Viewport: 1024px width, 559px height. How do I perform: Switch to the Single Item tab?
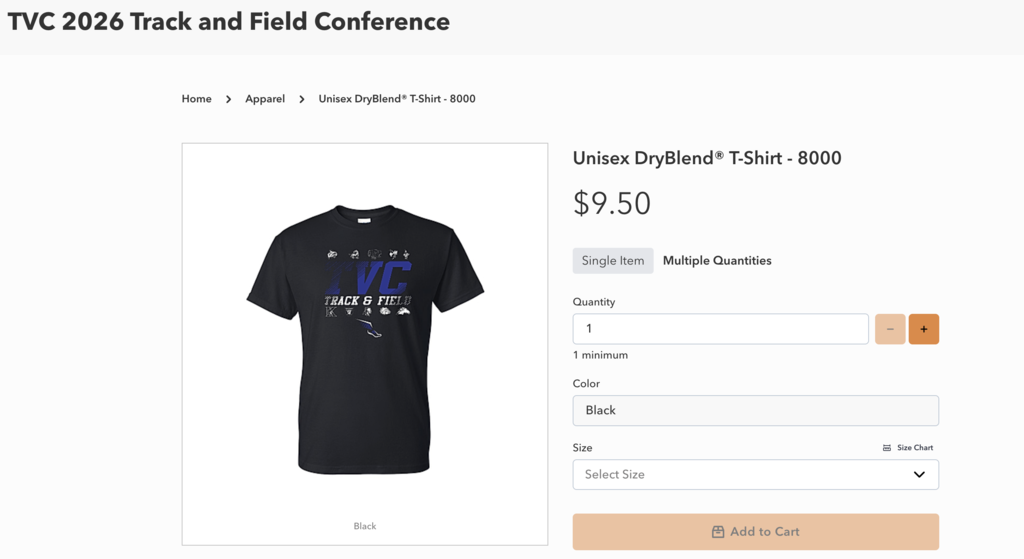(x=613, y=261)
